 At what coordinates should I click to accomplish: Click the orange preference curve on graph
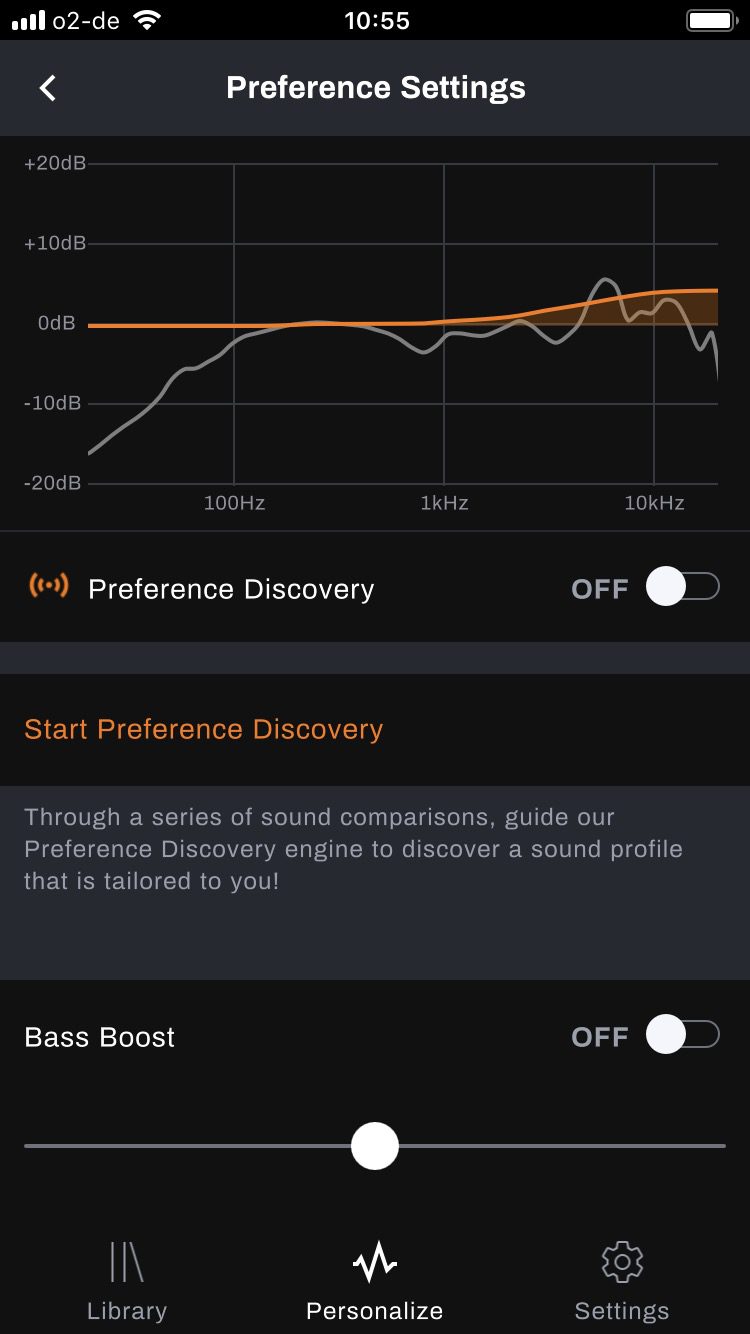pyautogui.click(x=560, y=309)
